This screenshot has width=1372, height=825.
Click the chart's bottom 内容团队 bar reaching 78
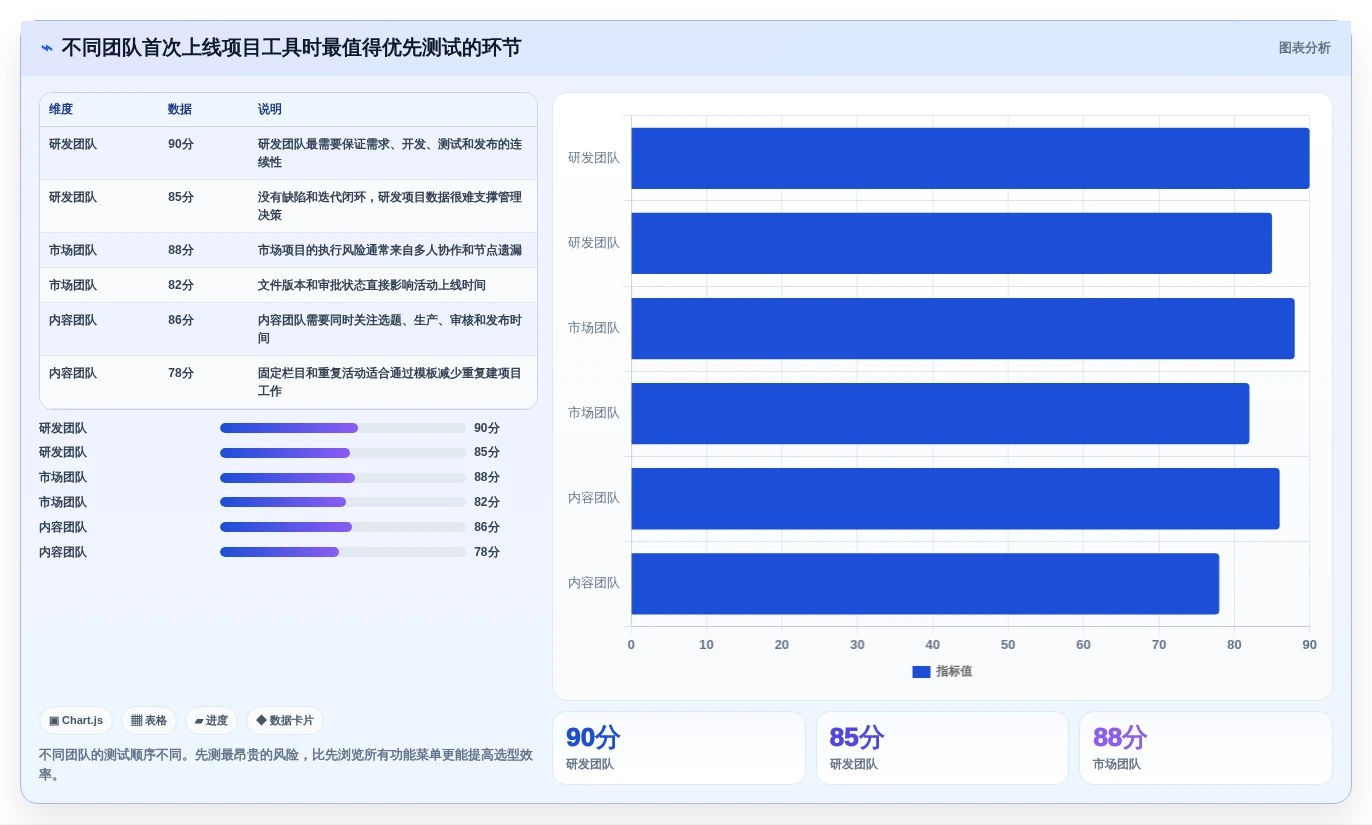tap(925, 583)
